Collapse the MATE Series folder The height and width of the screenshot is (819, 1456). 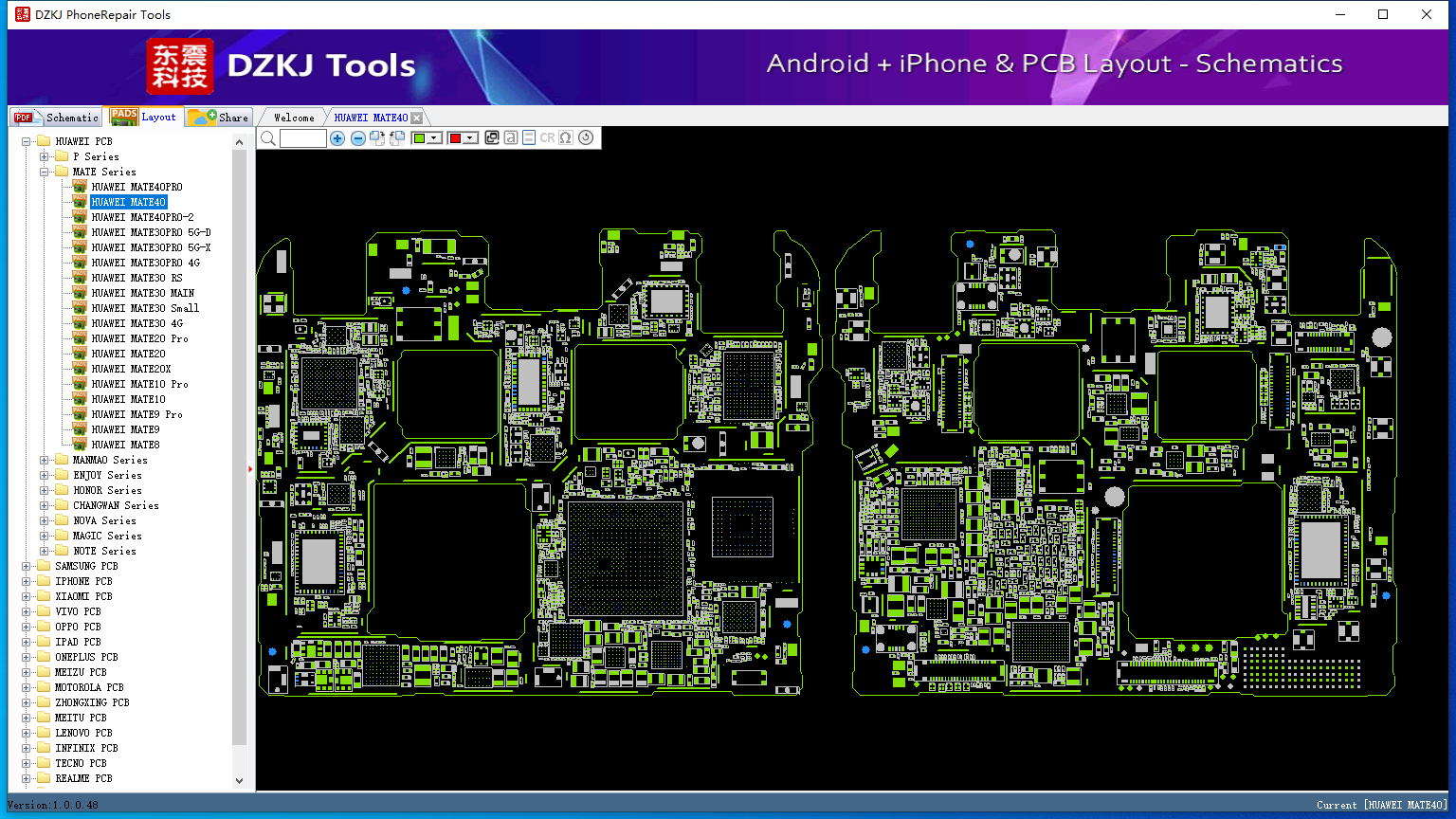click(45, 173)
